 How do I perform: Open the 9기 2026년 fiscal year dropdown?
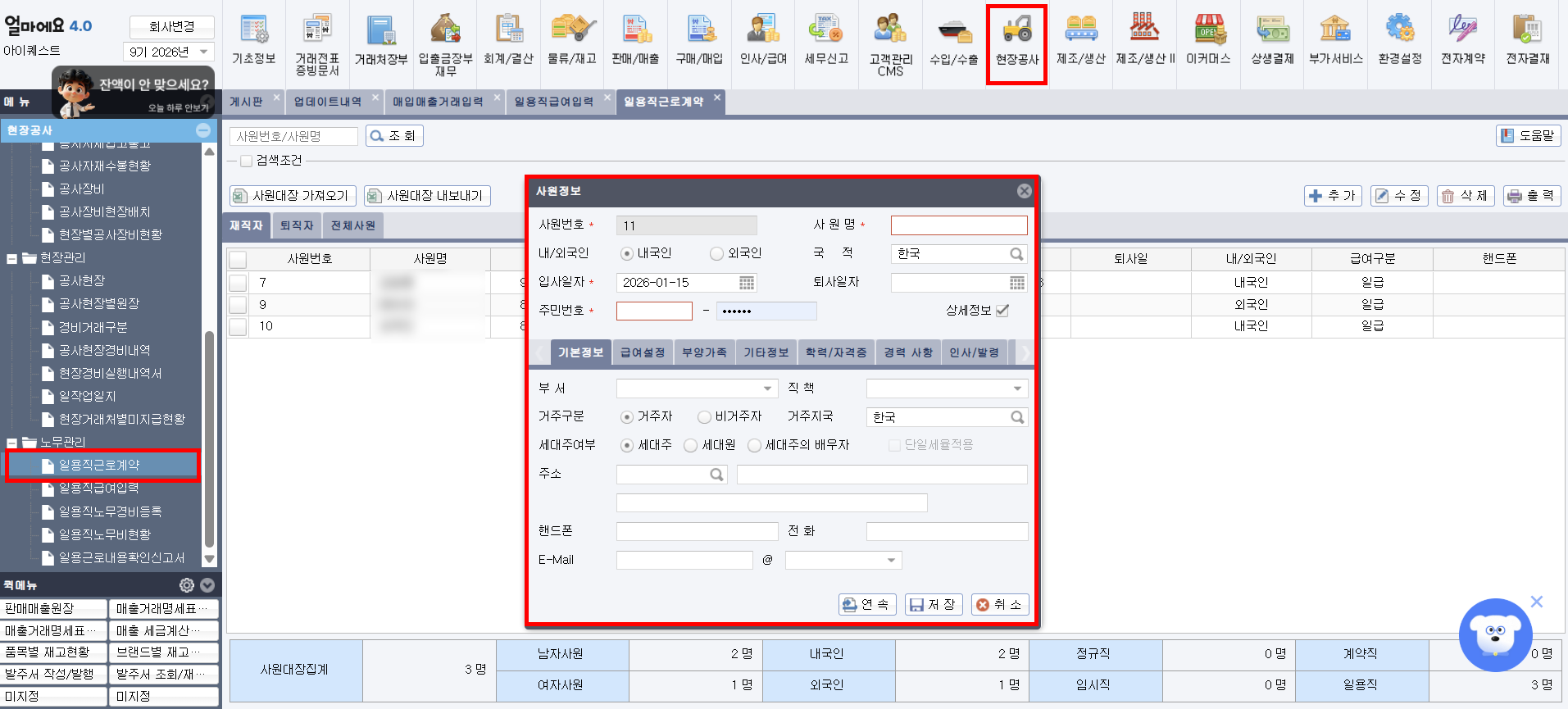click(169, 52)
